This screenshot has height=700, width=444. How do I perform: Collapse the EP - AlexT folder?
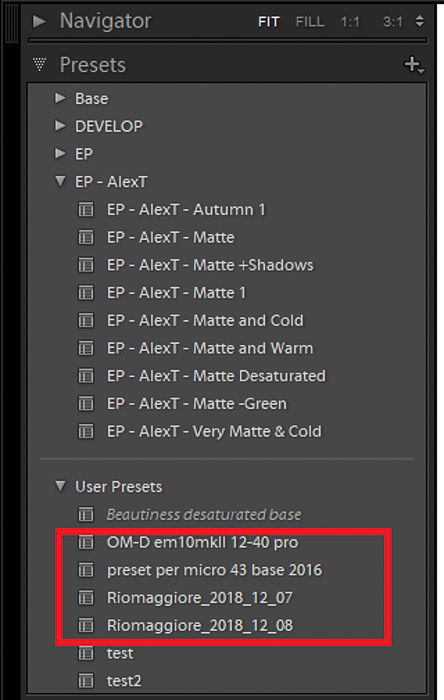click(x=60, y=181)
